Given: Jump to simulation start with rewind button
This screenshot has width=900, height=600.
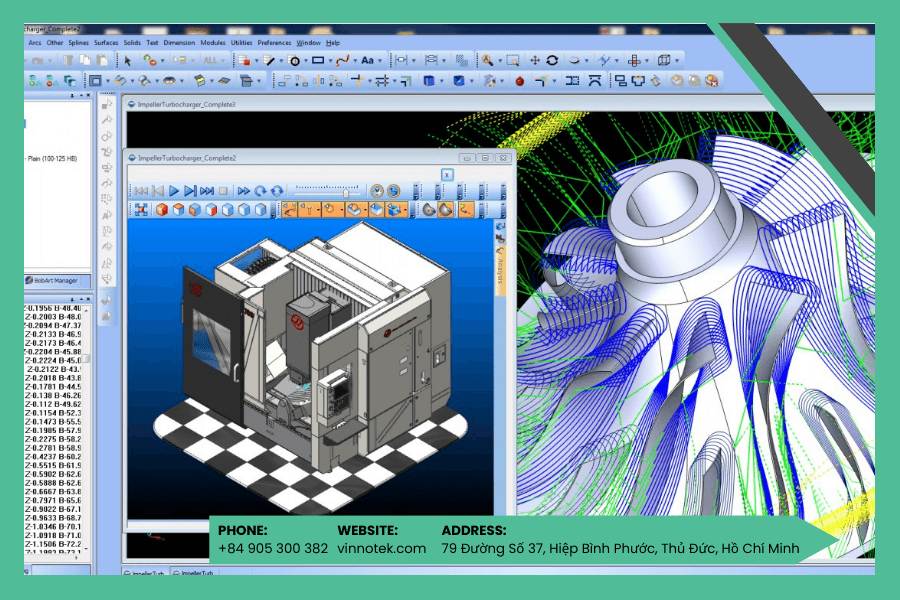Looking at the screenshot, I should pos(141,191).
